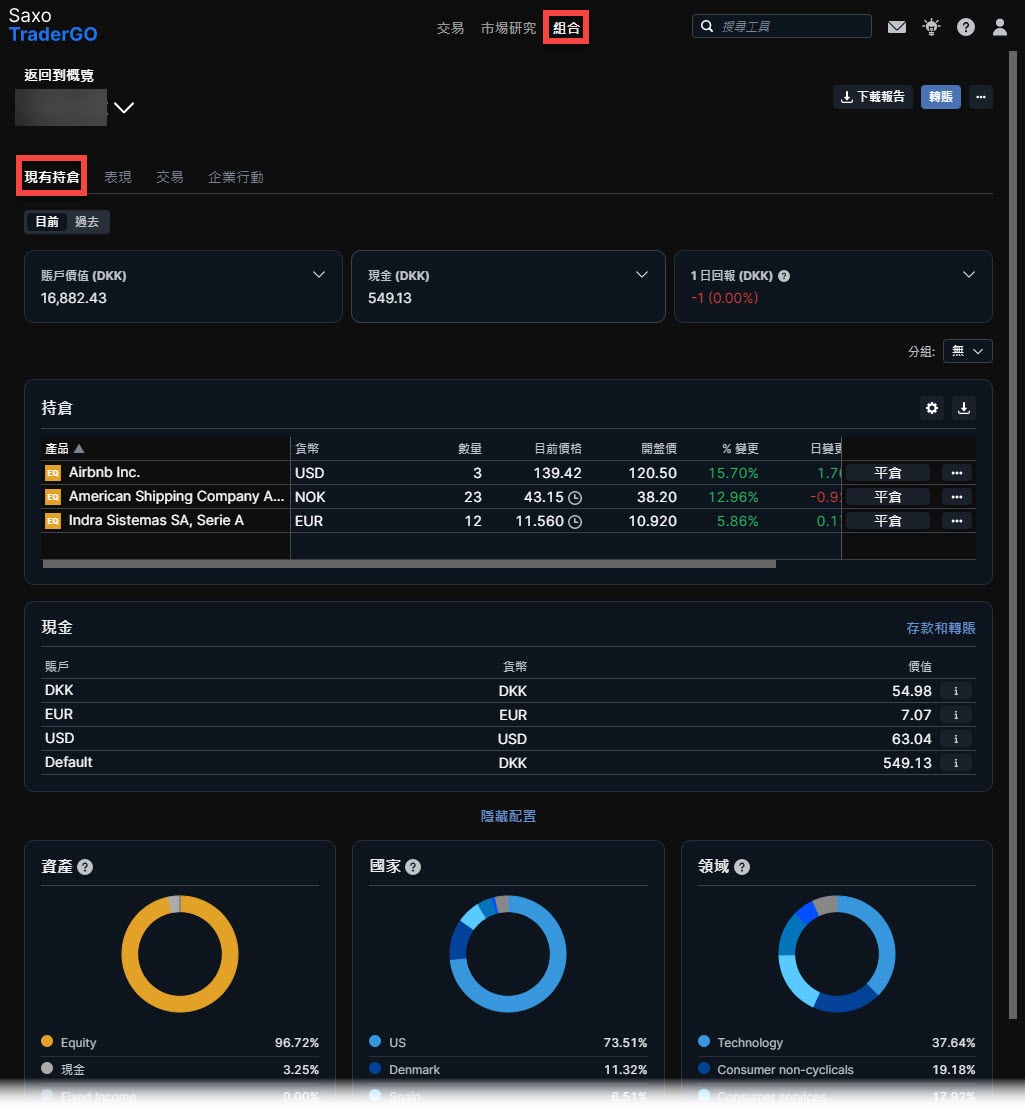The height and width of the screenshot is (1108, 1025).
Task: Open more options for Indra Sistemas row
Action: pyautogui.click(x=956, y=521)
